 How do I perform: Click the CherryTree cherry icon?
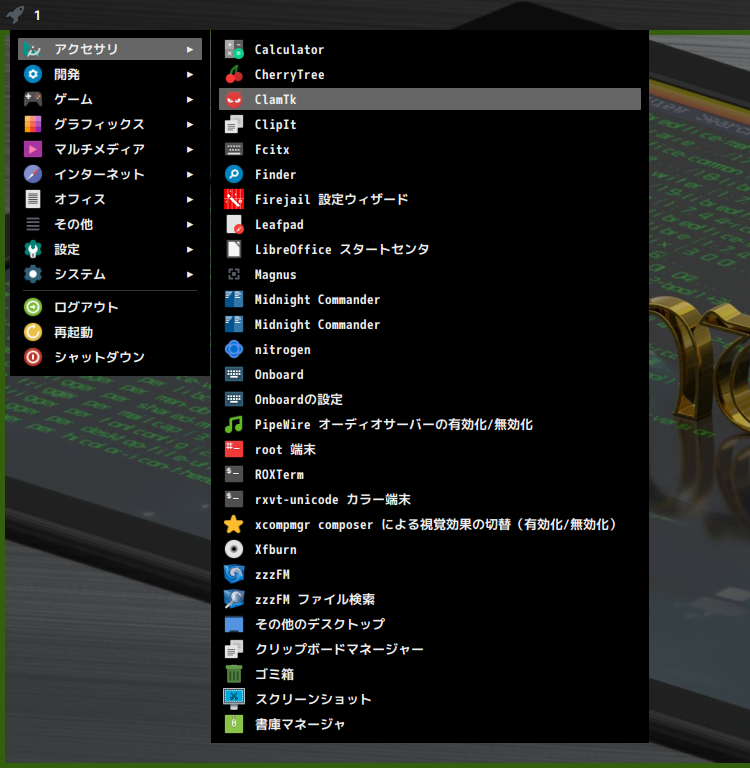tap(234, 74)
